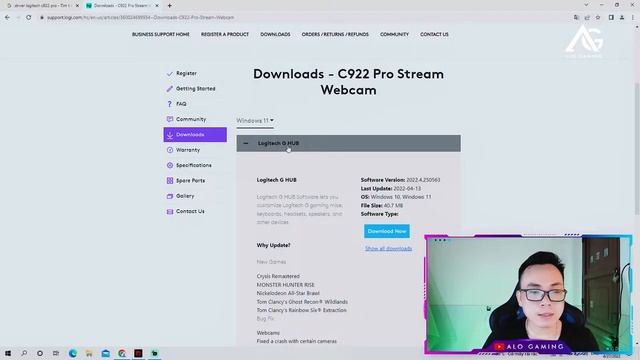Open the Chrome profile icon
Screen dimensions: 640x360
point(622,18)
